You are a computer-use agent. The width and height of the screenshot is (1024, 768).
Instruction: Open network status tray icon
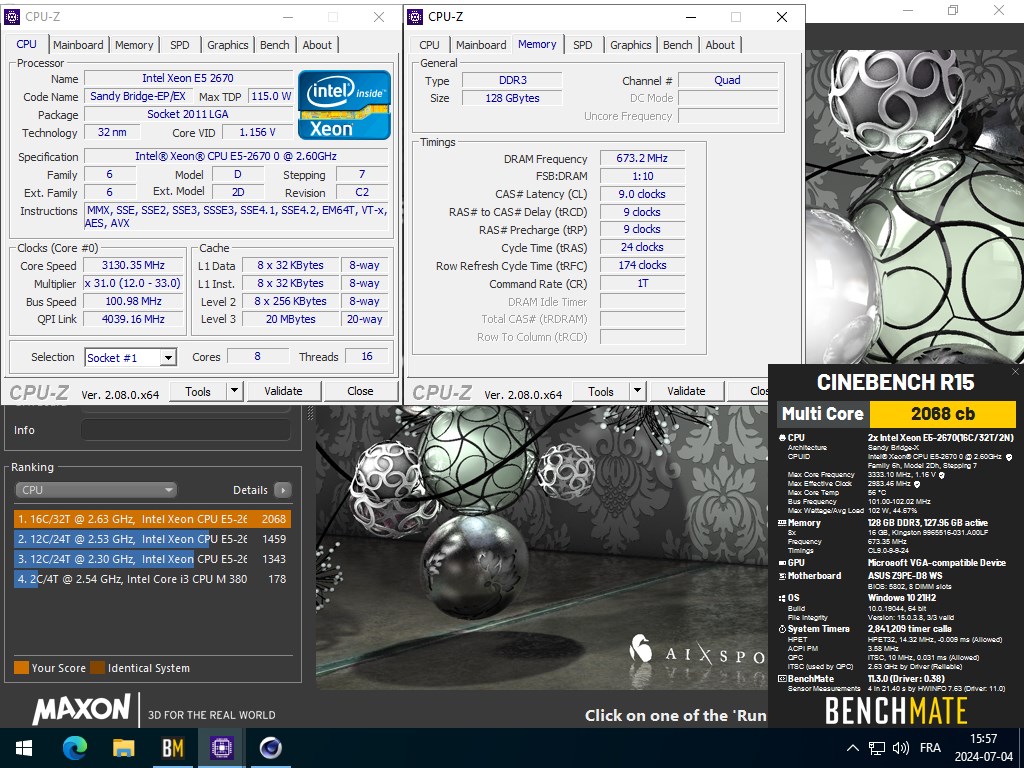tap(876, 748)
